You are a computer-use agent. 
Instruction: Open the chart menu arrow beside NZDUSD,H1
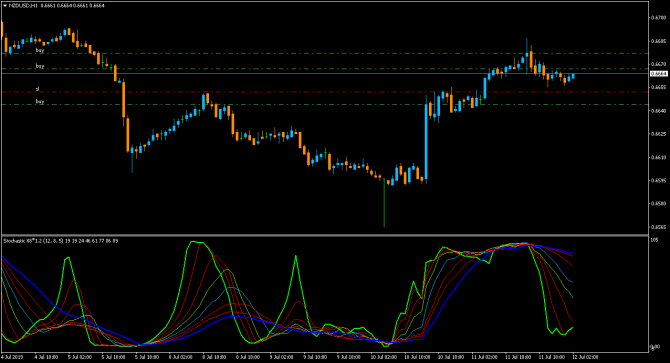[x=5, y=6]
